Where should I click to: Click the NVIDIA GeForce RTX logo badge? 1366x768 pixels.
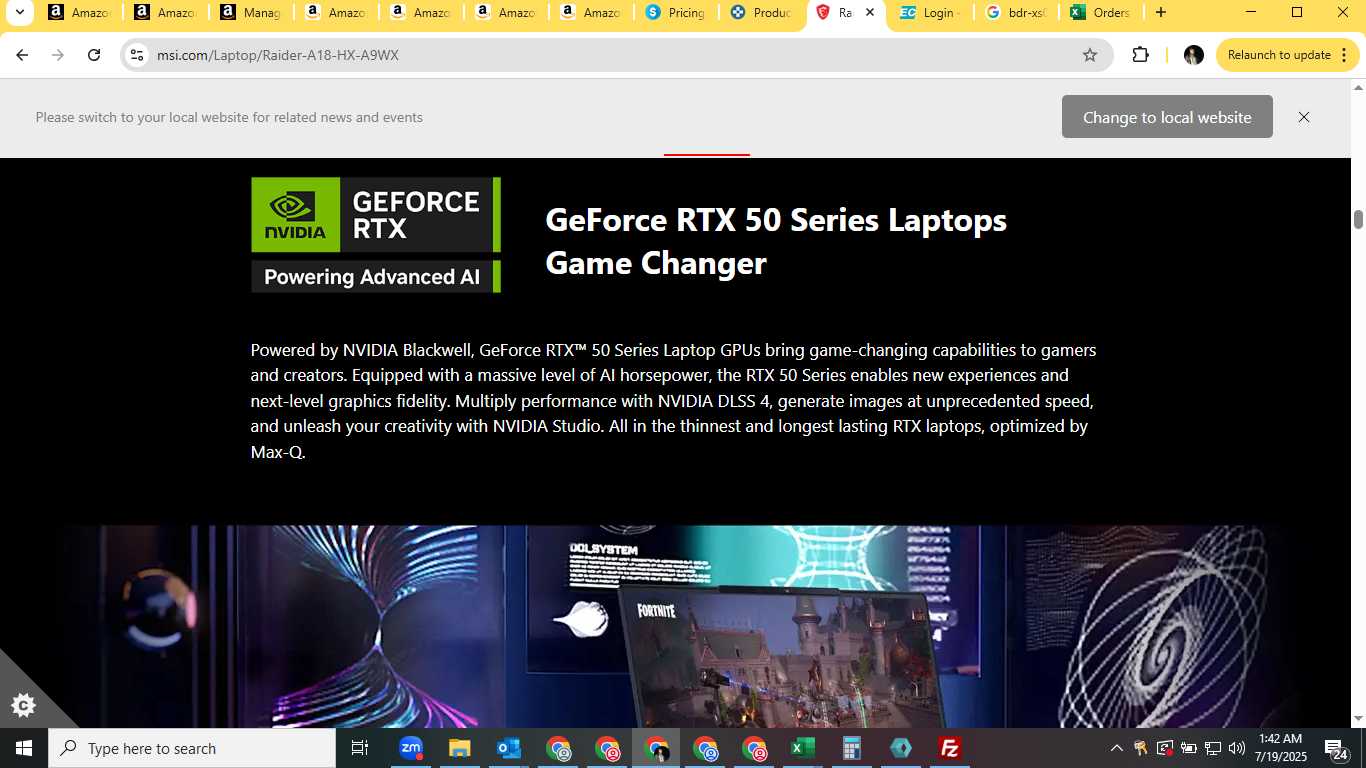click(x=376, y=235)
